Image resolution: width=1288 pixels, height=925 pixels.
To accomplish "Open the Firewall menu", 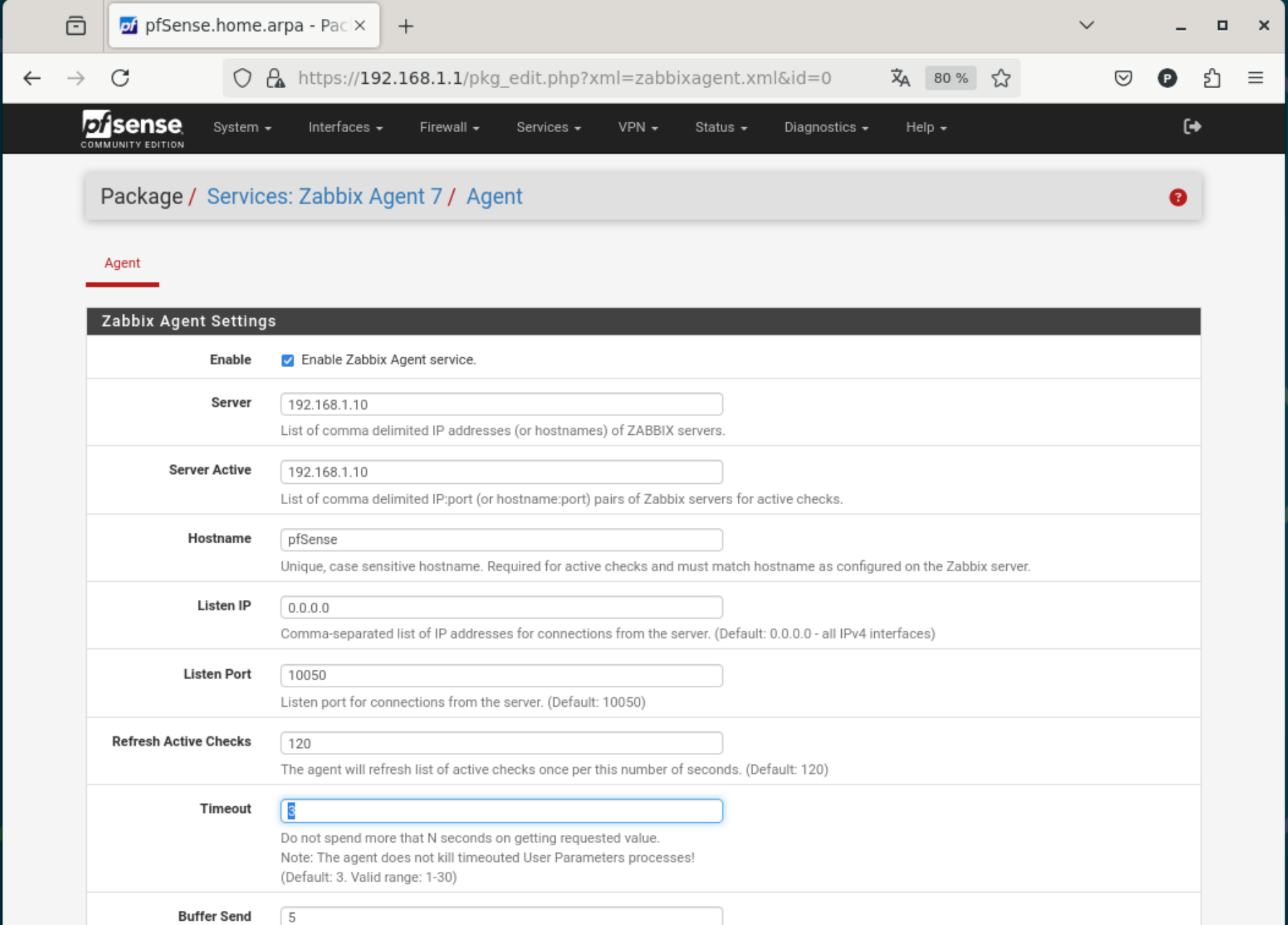I will click(449, 127).
